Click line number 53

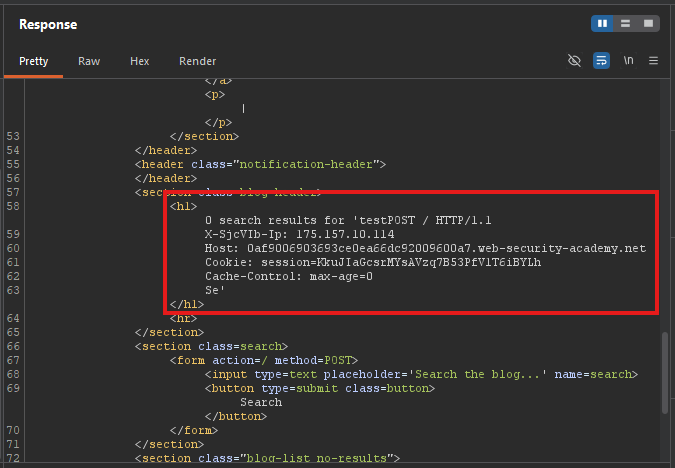click(13, 136)
